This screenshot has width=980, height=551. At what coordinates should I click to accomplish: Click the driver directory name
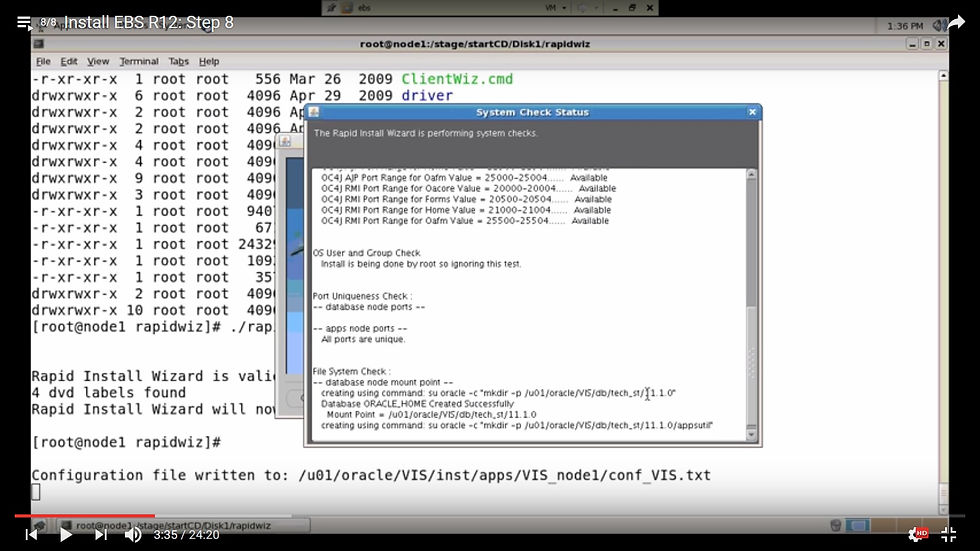(427, 96)
